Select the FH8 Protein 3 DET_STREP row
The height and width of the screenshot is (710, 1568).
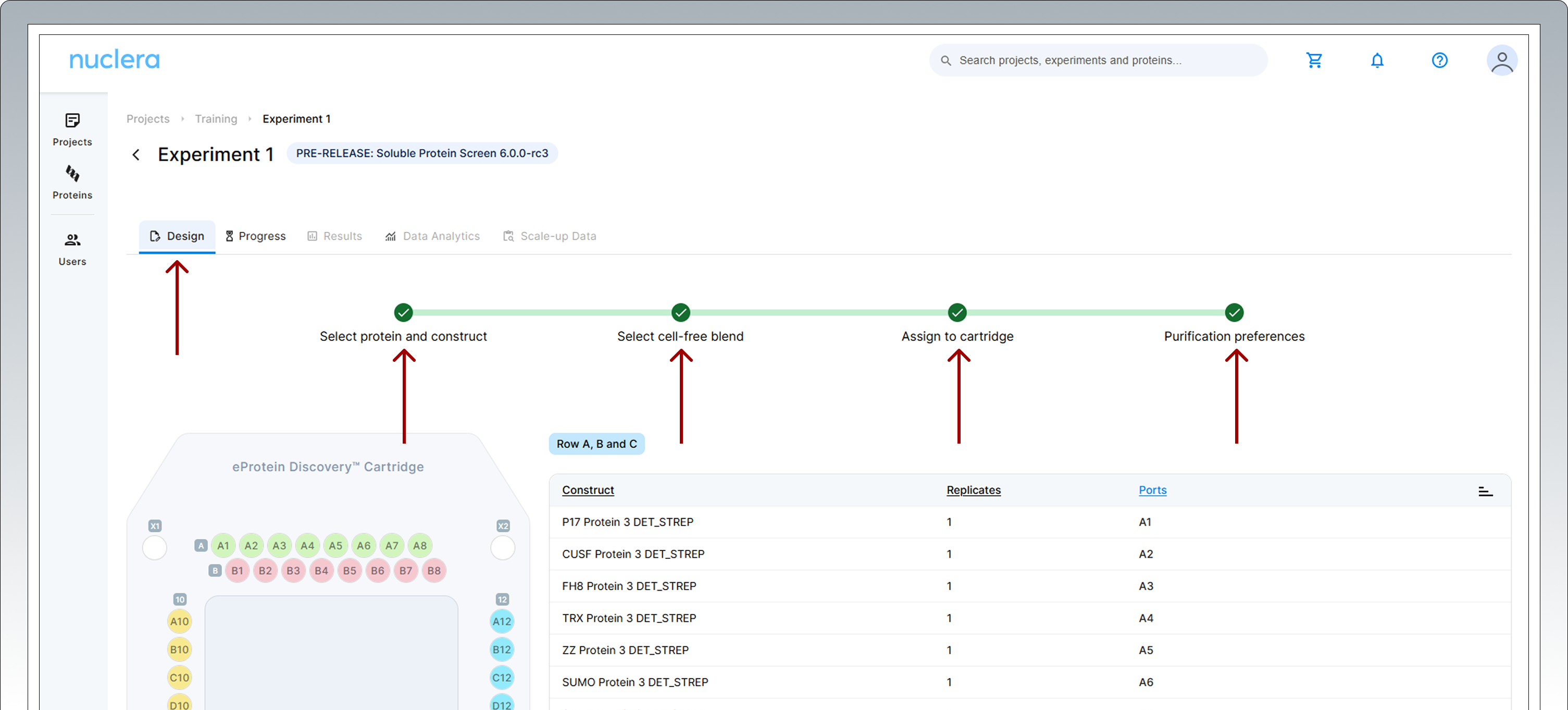pos(1029,586)
